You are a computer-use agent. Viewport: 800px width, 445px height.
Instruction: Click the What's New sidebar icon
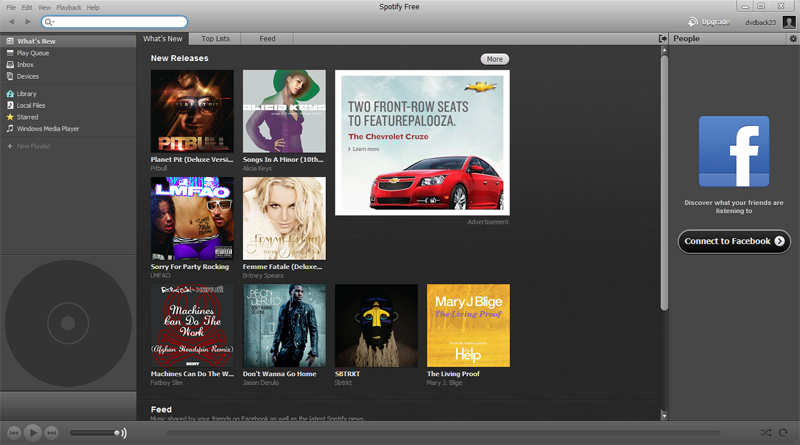pos(10,41)
